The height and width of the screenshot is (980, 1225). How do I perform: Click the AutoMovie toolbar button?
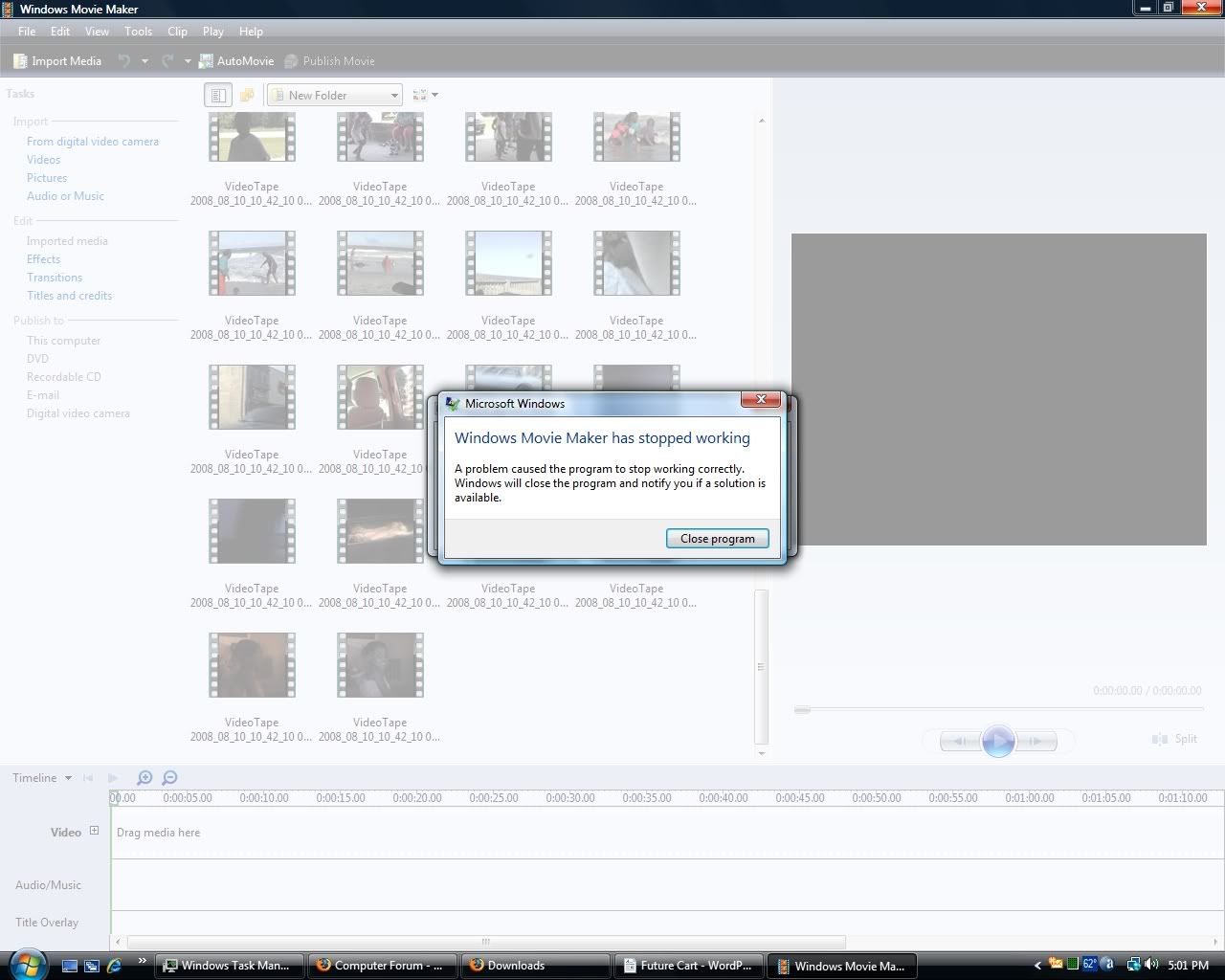[236, 61]
